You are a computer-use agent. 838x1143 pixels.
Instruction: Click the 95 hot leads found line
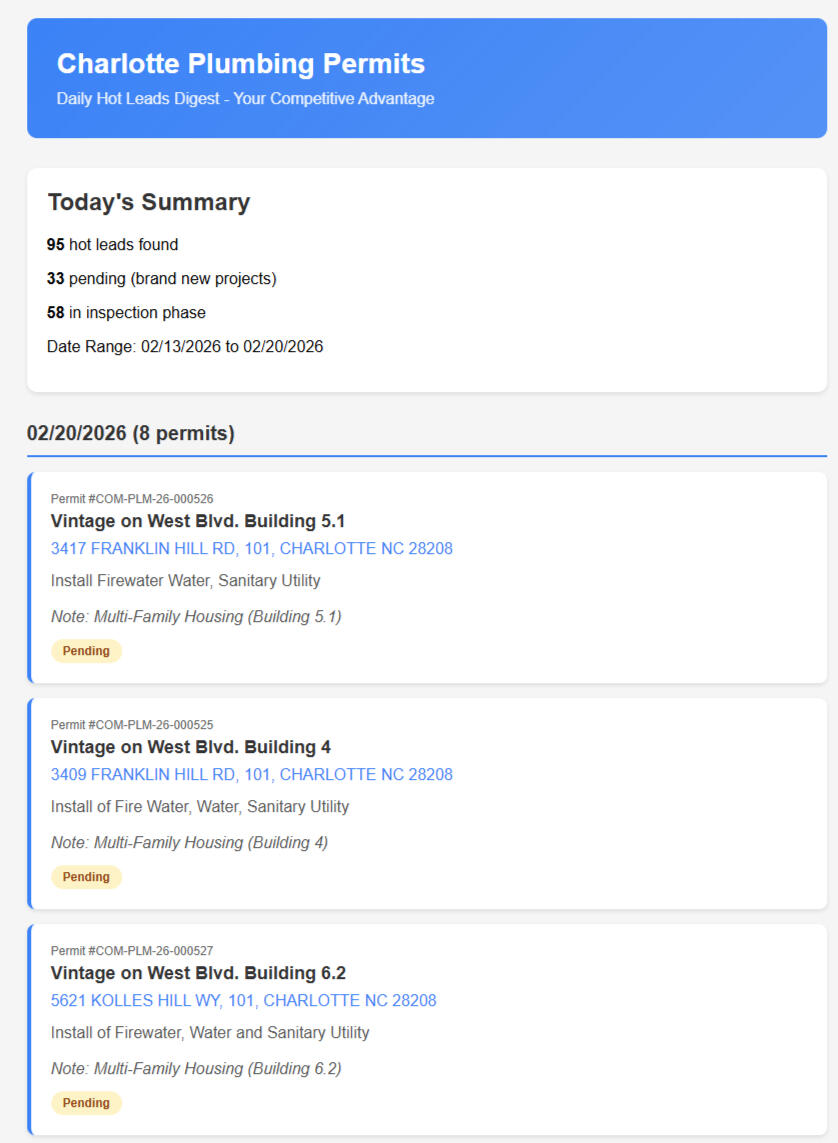click(112, 245)
